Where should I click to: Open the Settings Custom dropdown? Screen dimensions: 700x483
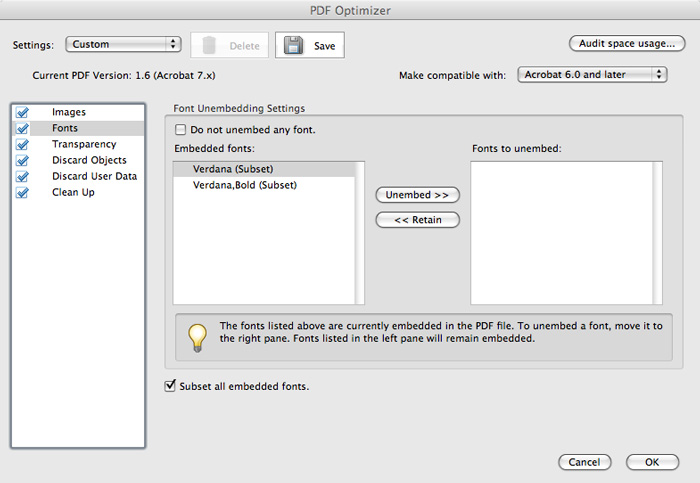pyautogui.click(x=122, y=45)
